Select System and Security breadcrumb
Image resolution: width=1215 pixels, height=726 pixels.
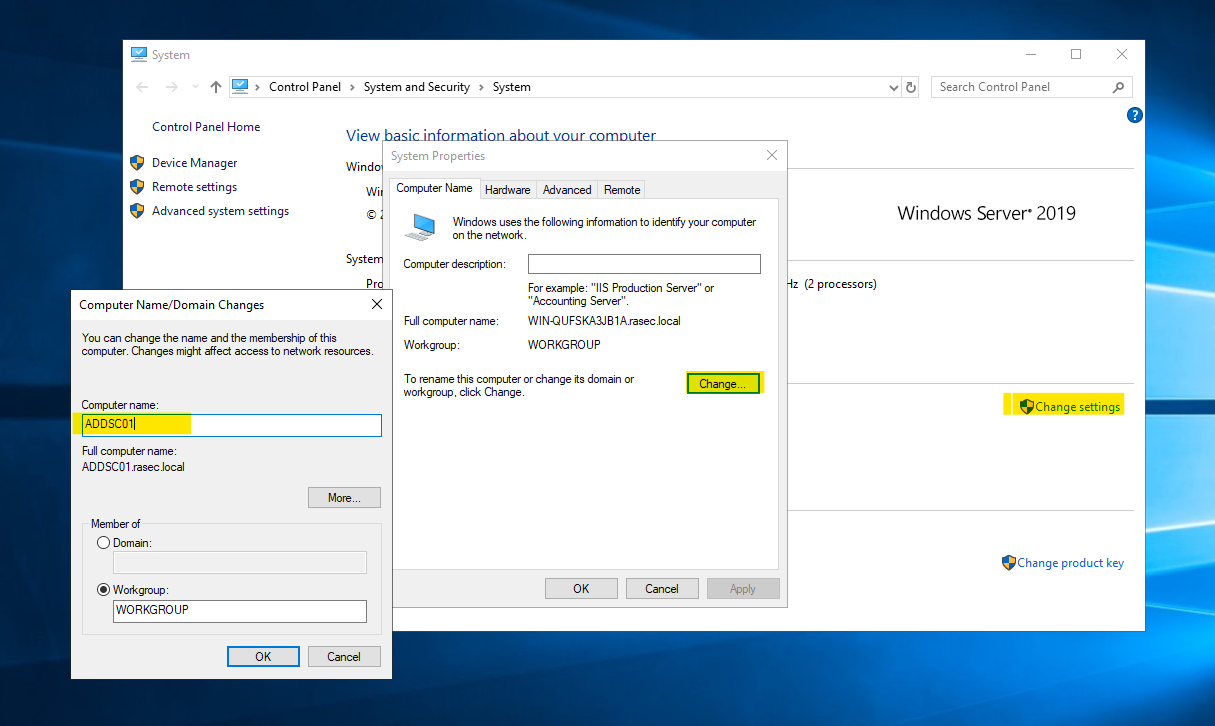[x=417, y=87]
